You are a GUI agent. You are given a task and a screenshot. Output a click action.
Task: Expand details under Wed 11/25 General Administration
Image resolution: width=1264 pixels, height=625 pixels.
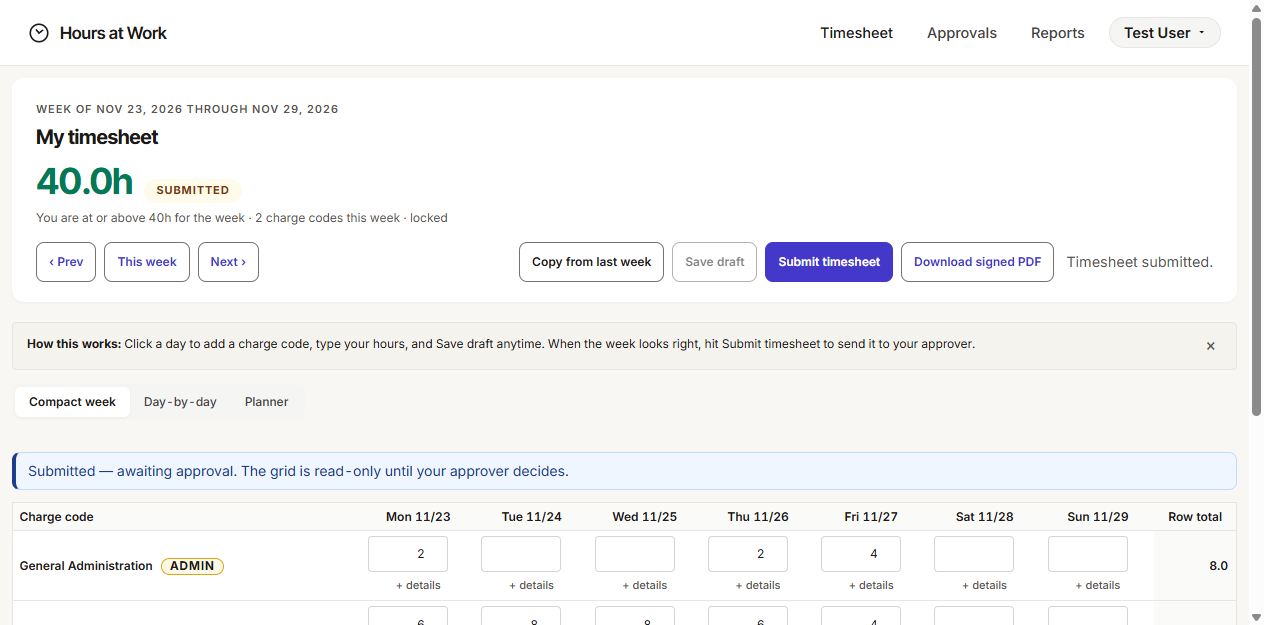645,585
